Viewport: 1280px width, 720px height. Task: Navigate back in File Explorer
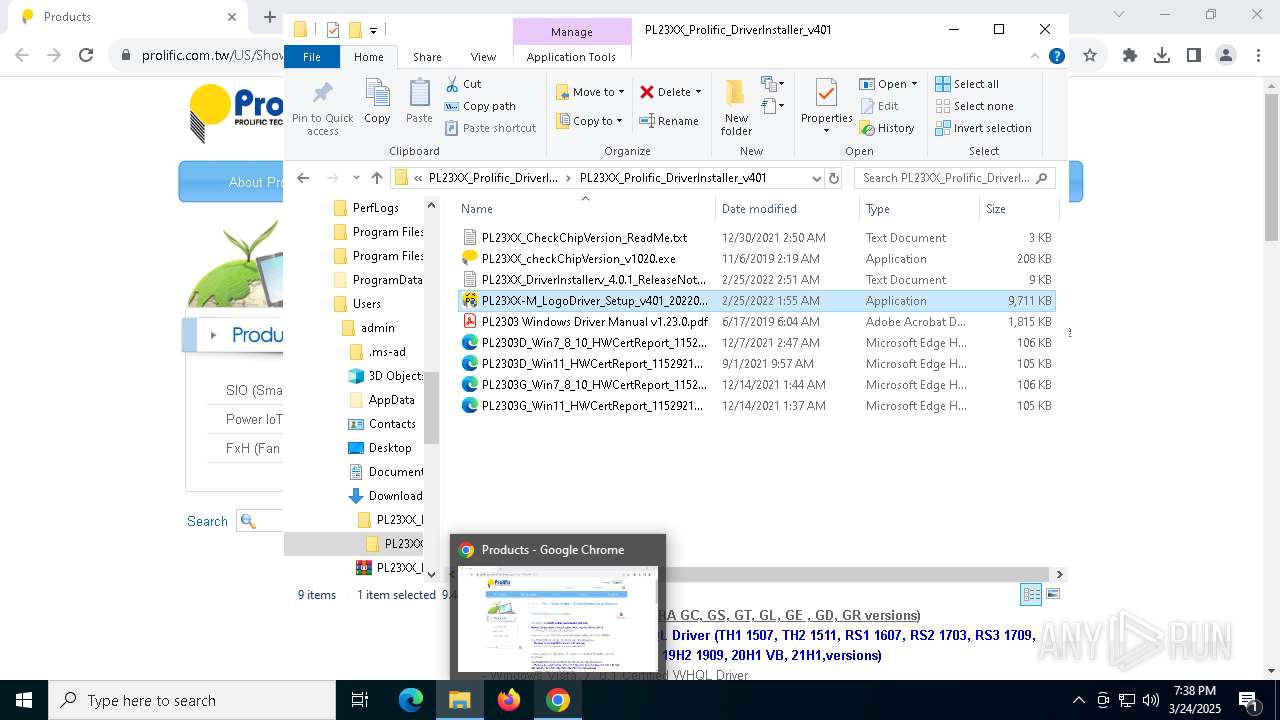pyautogui.click(x=303, y=178)
